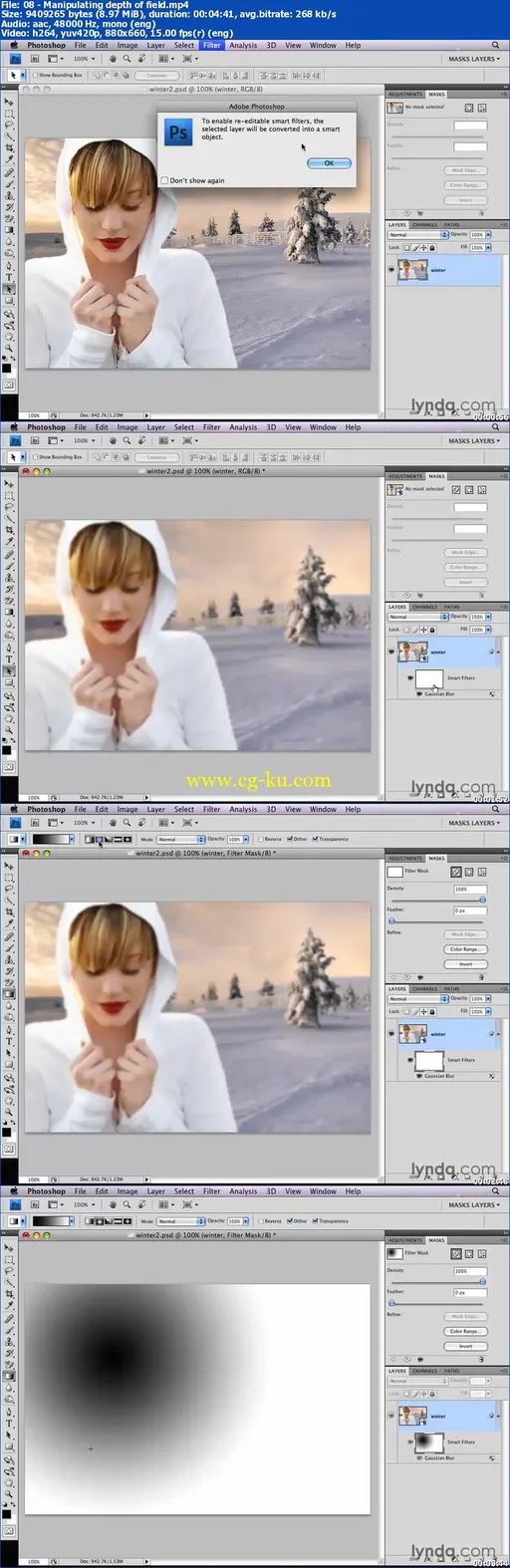Open the View menu in the third frame
The image size is (510, 1568).
tap(293, 808)
